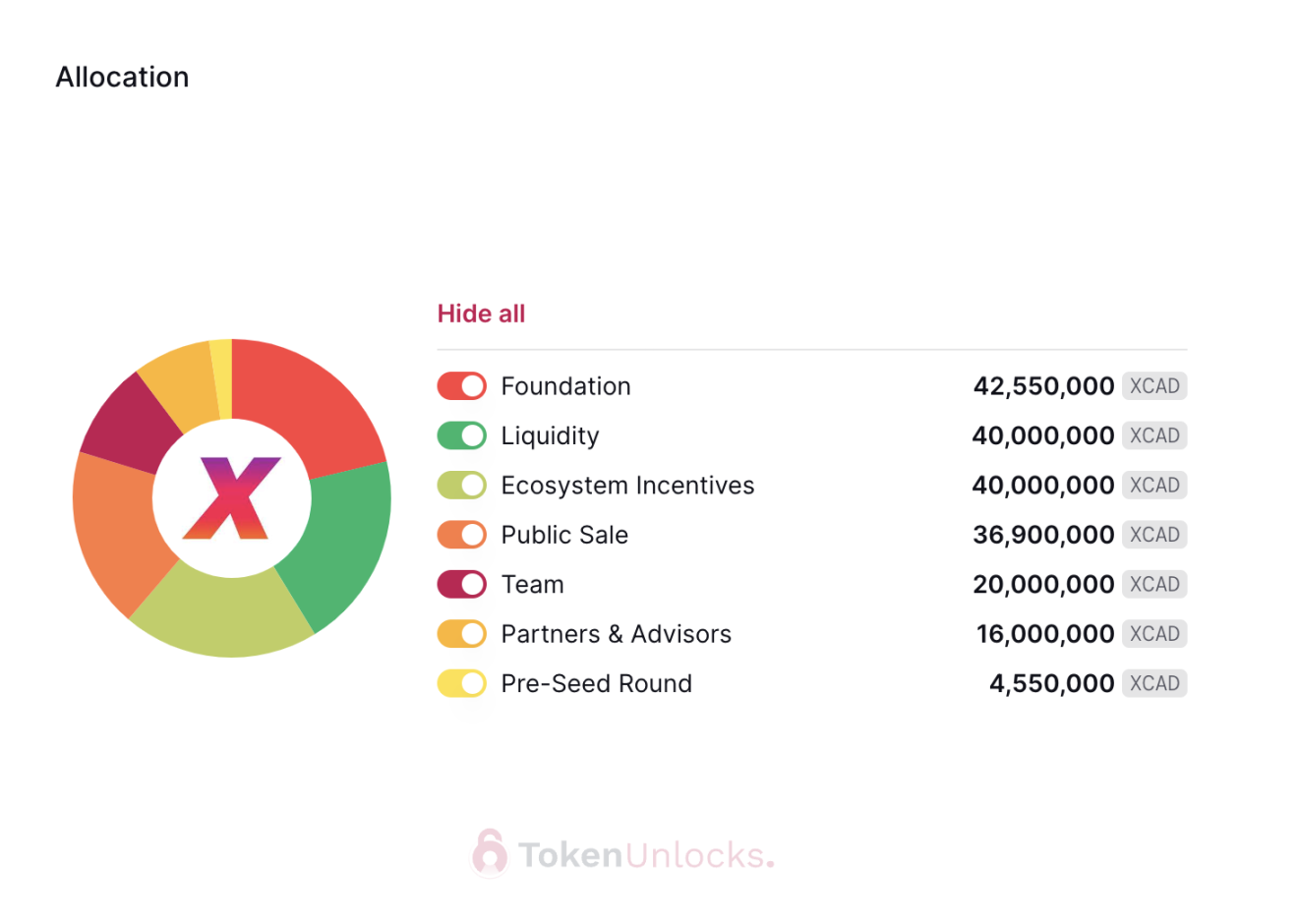Disable the Ecosystem Incentives switch

(x=462, y=486)
